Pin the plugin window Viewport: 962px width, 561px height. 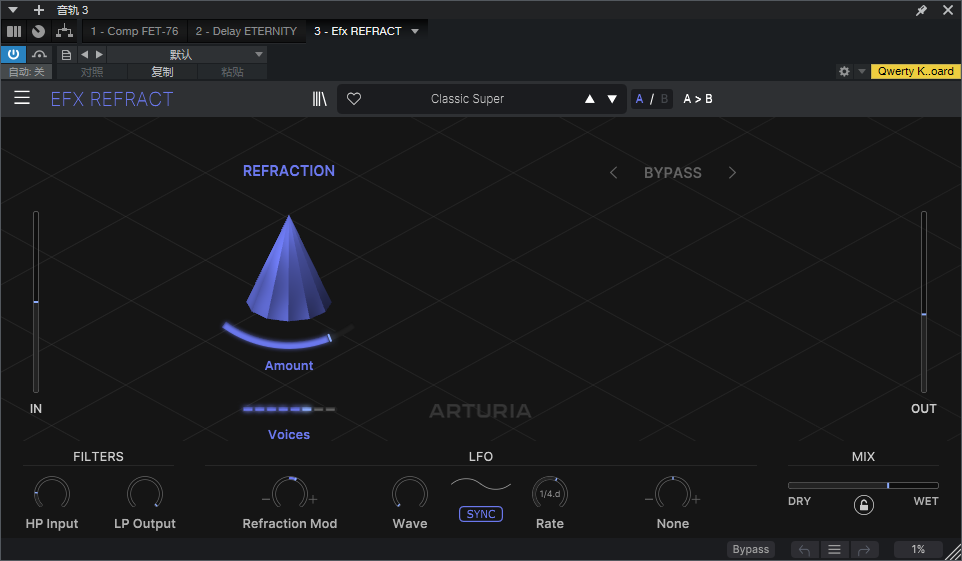pyautogui.click(x=921, y=10)
